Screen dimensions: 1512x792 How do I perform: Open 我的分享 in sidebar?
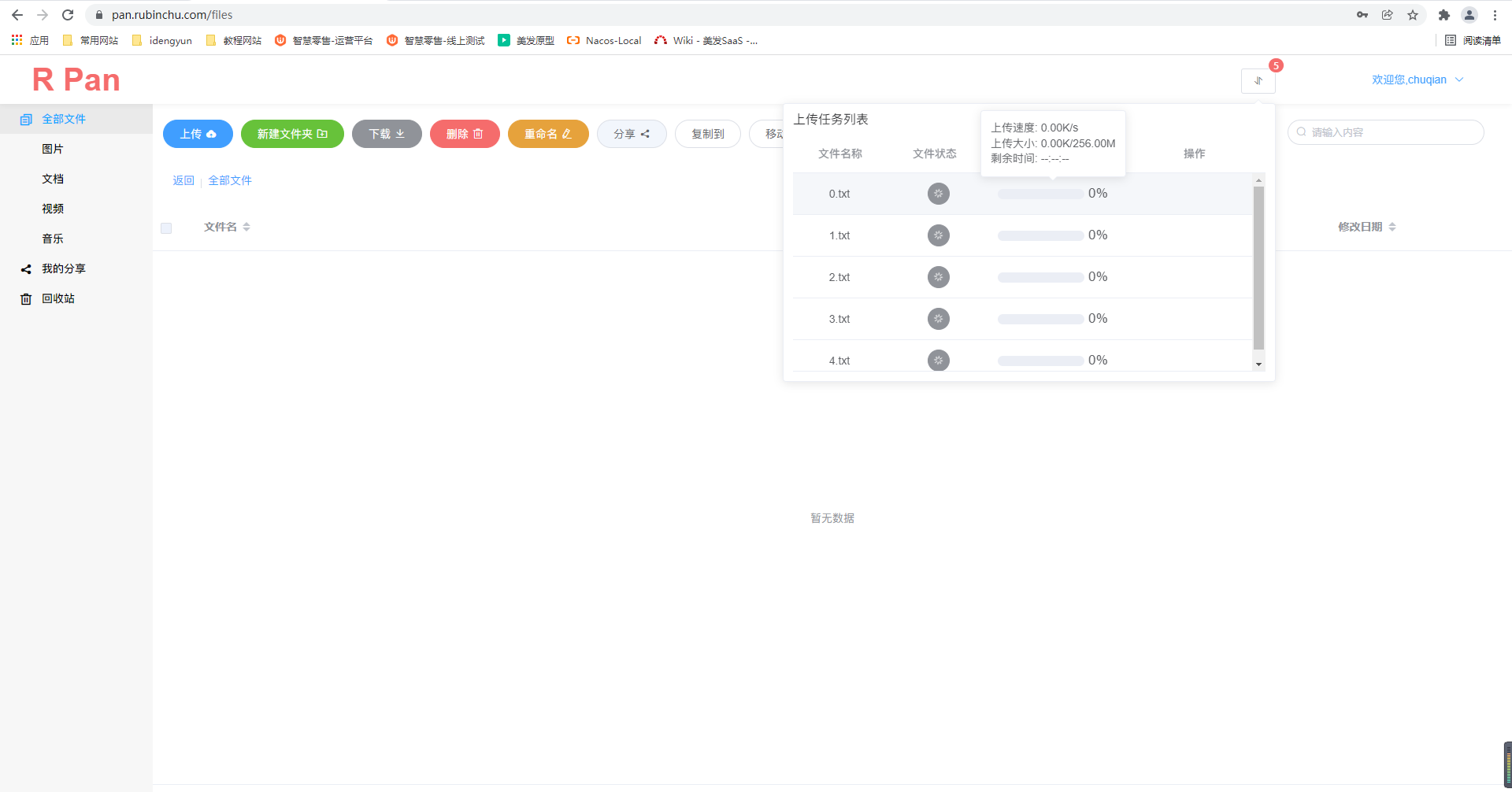[76, 268]
